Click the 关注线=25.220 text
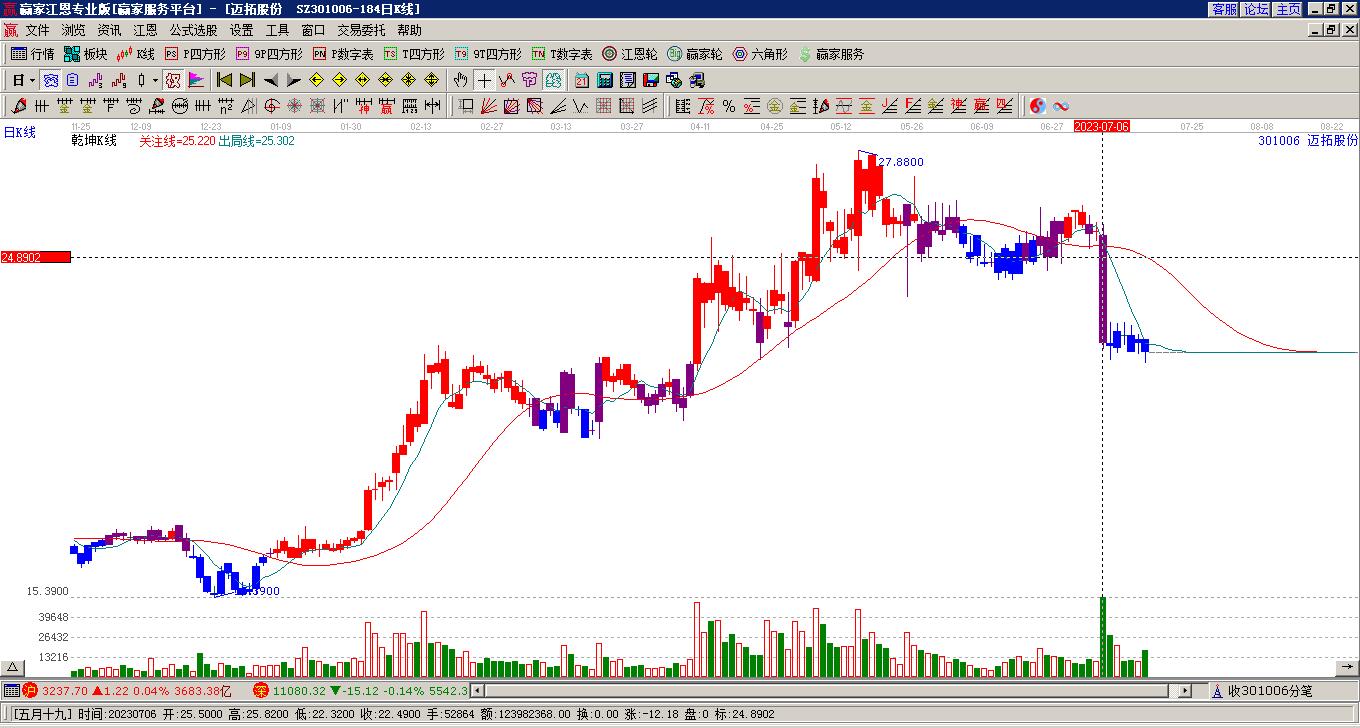 177,141
